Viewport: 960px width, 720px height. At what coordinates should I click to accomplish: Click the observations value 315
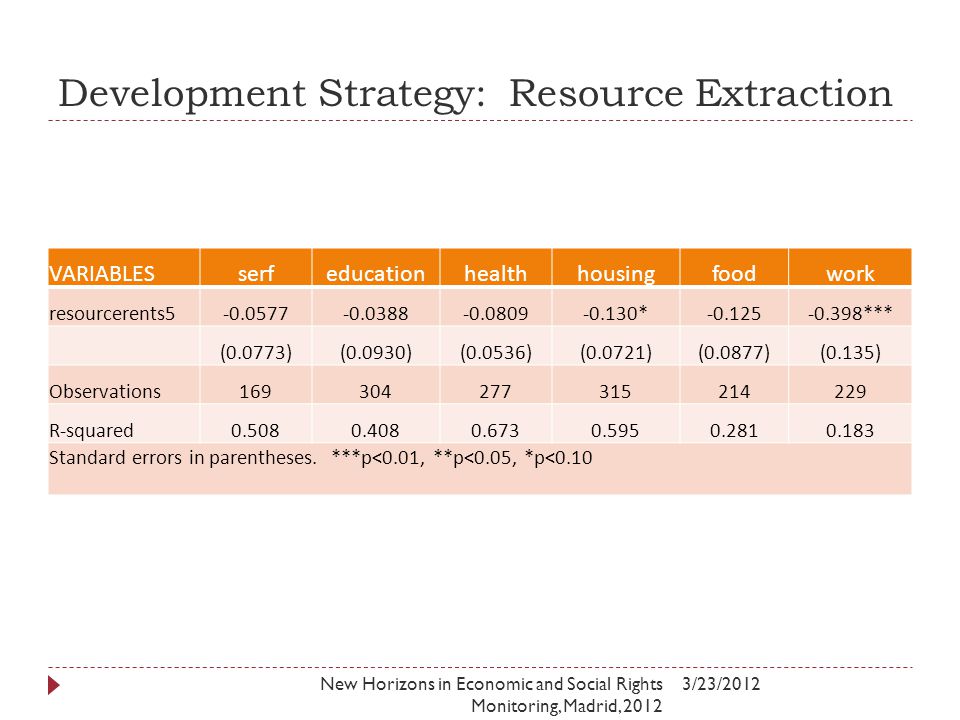coord(615,391)
